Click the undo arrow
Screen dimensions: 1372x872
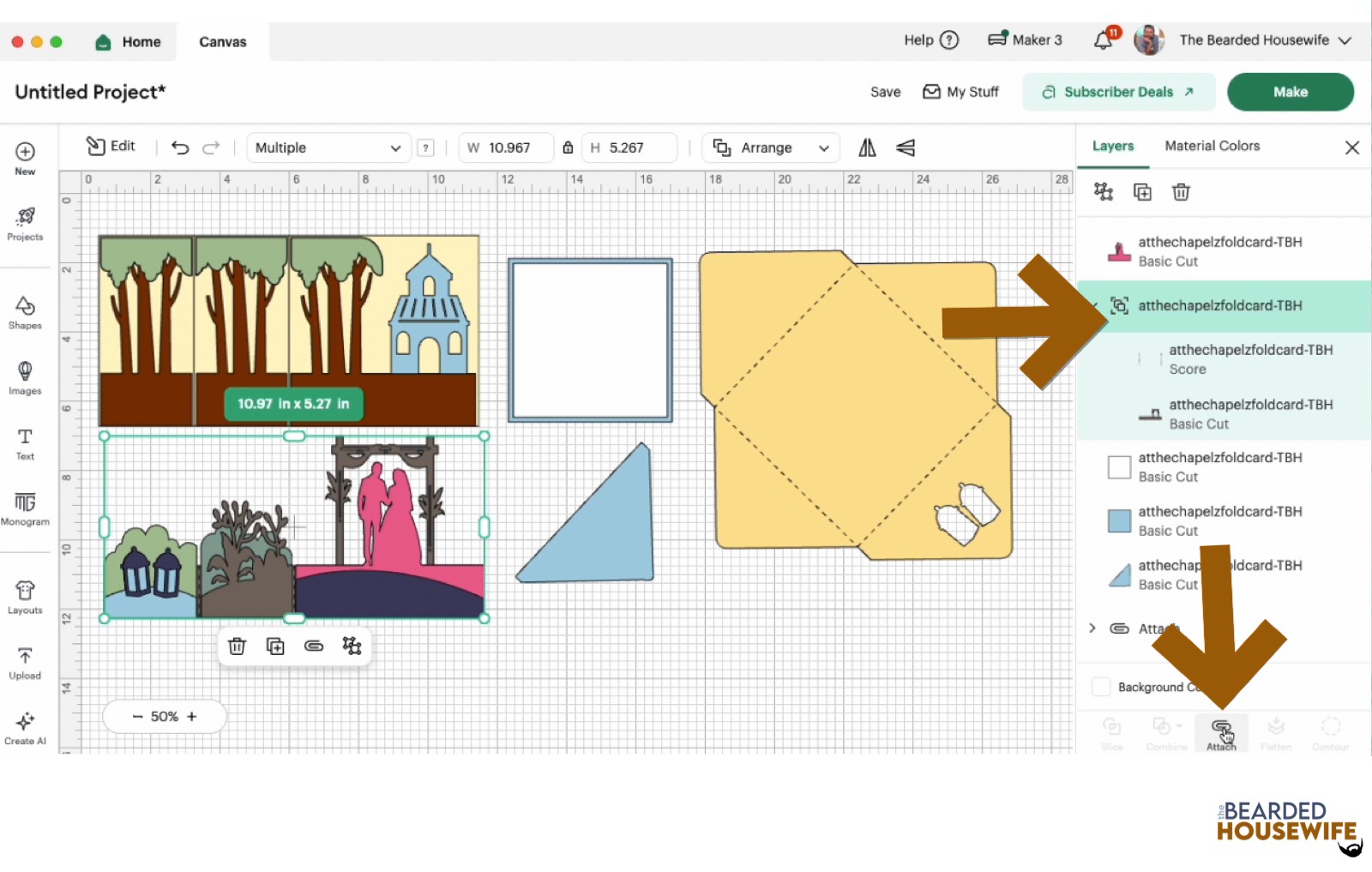[x=180, y=147]
